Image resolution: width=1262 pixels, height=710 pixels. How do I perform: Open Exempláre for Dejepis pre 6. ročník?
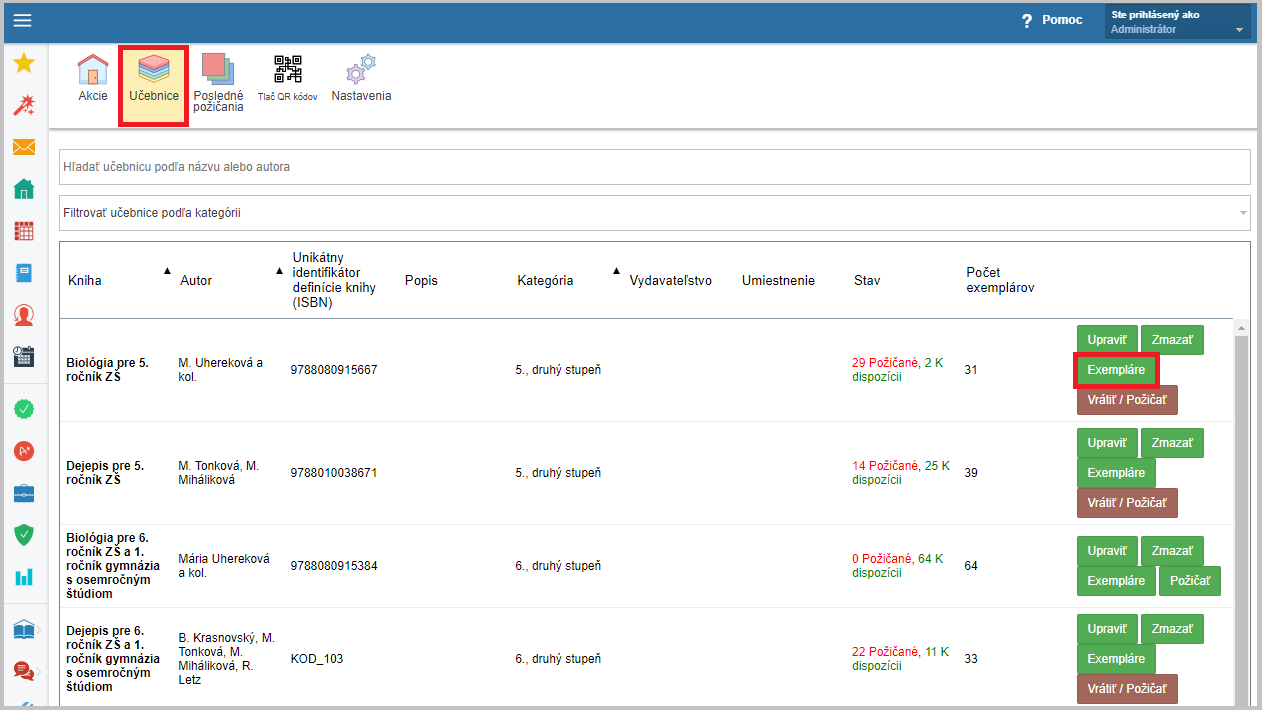pyautogui.click(x=1116, y=659)
